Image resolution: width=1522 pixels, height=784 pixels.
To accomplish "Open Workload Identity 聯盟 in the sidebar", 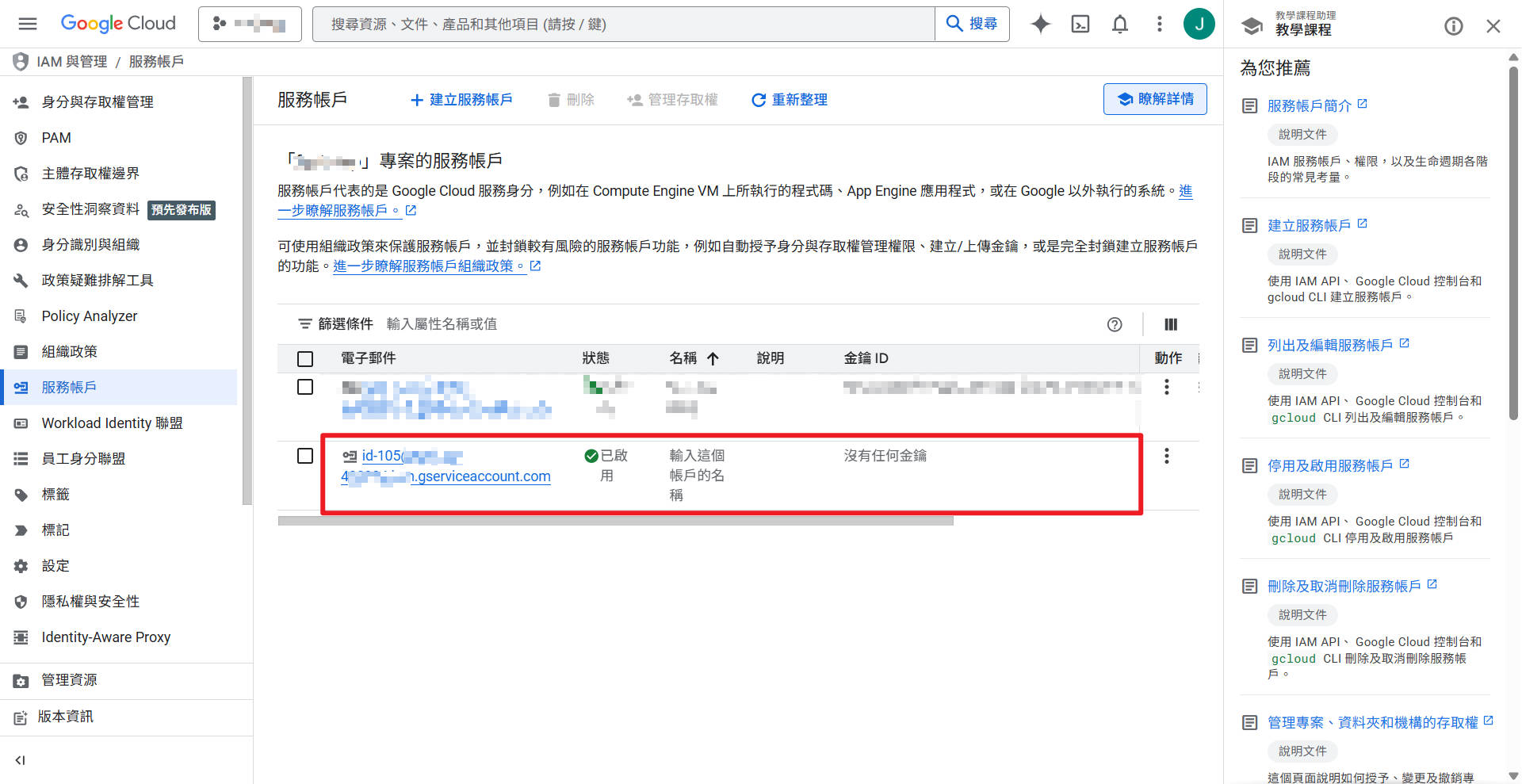I will (111, 423).
